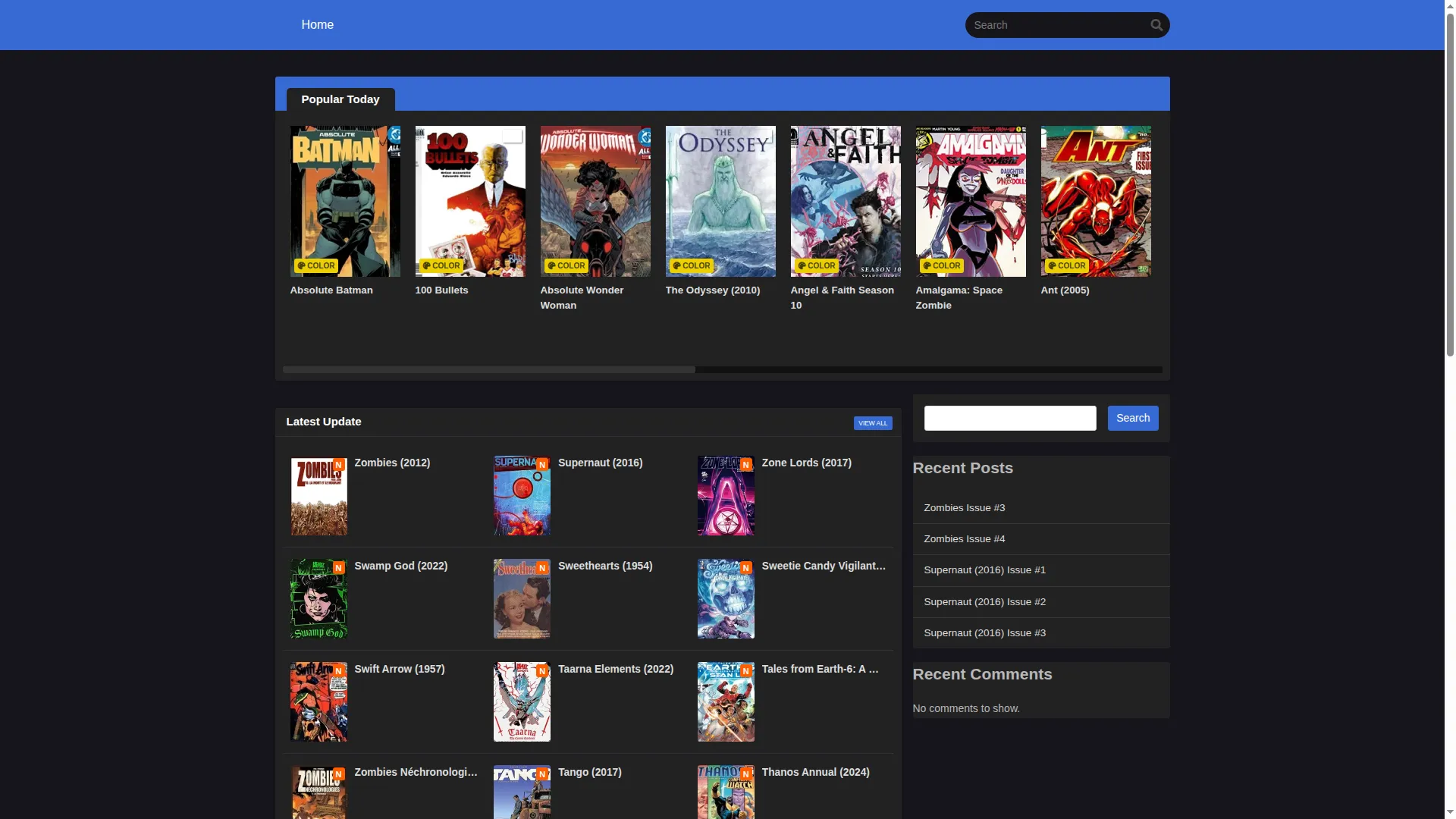Image resolution: width=1456 pixels, height=819 pixels.
Task: Open the Tango (2017) title
Action: [589, 772]
